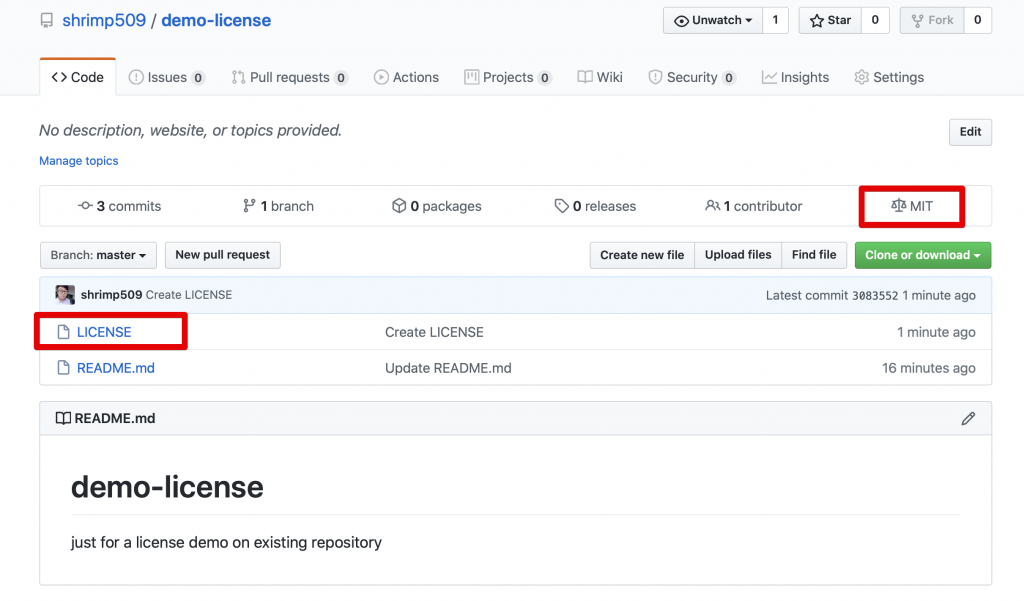Click New pull request button
The height and width of the screenshot is (601, 1024).
[x=223, y=255]
